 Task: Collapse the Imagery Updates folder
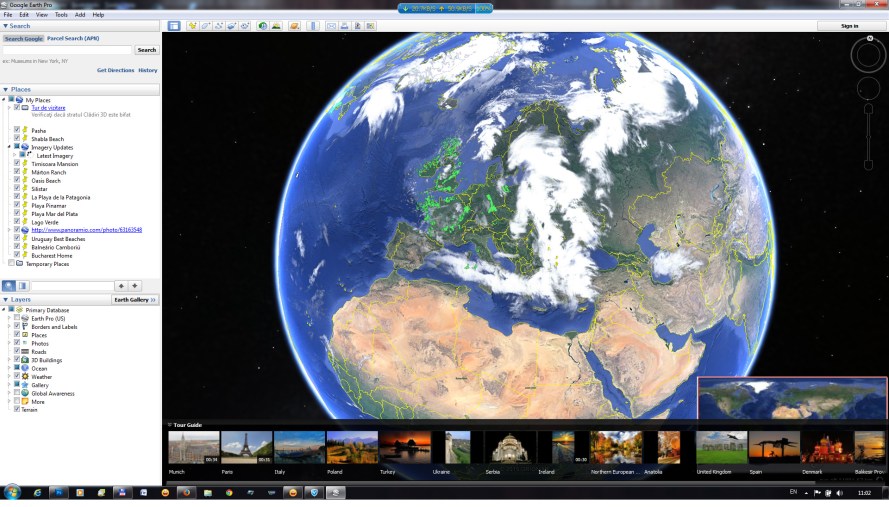point(8,147)
